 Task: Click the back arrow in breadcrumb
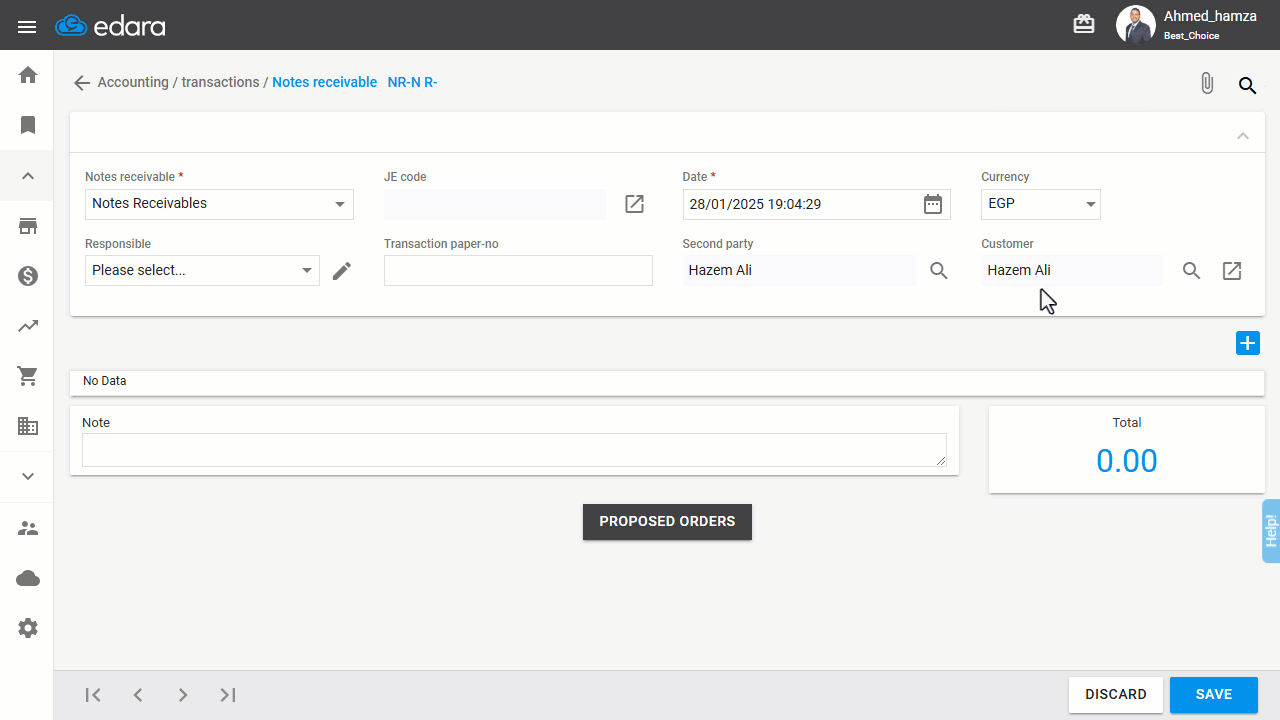[82, 83]
